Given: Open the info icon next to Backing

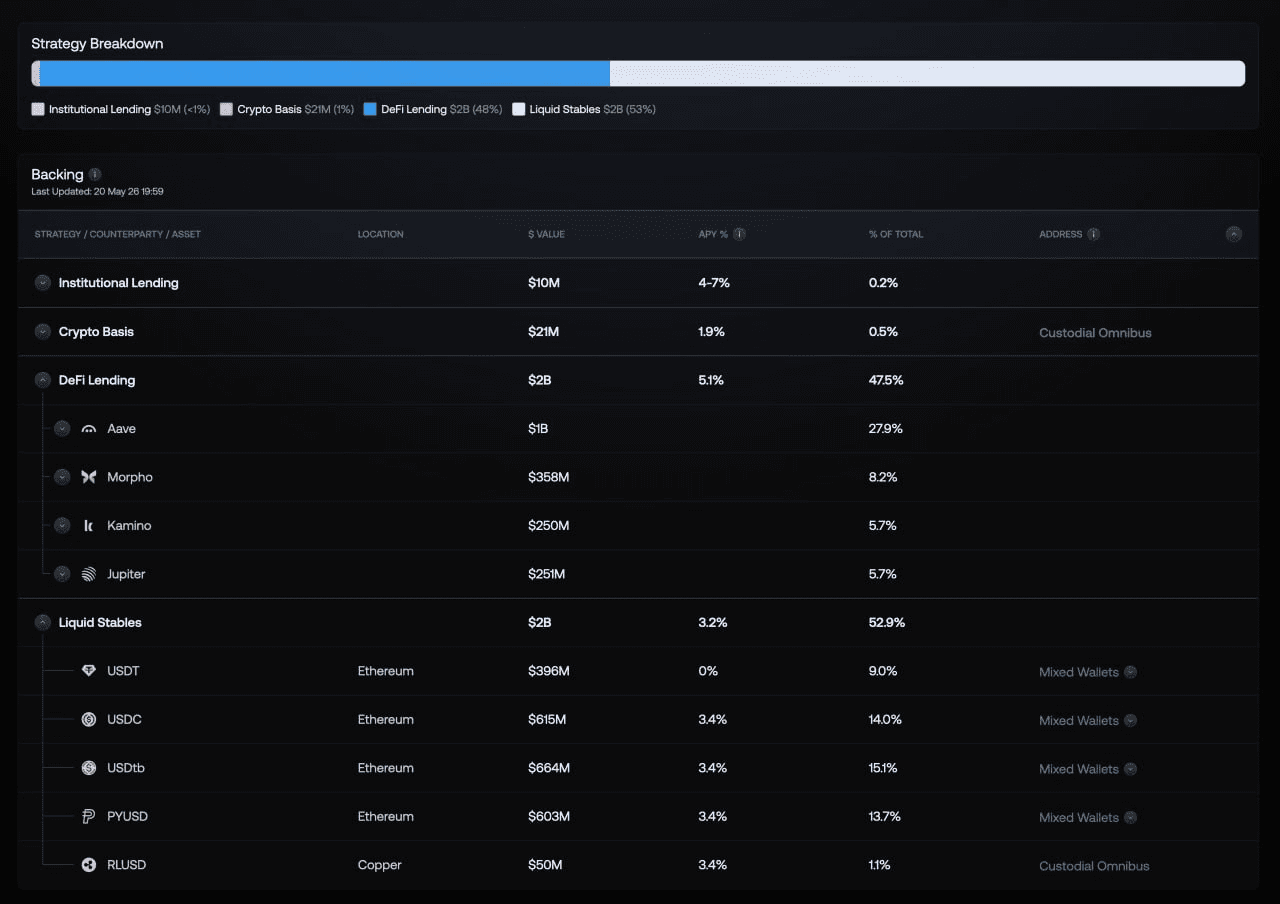Looking at the screenshot, I should point(95,174).
